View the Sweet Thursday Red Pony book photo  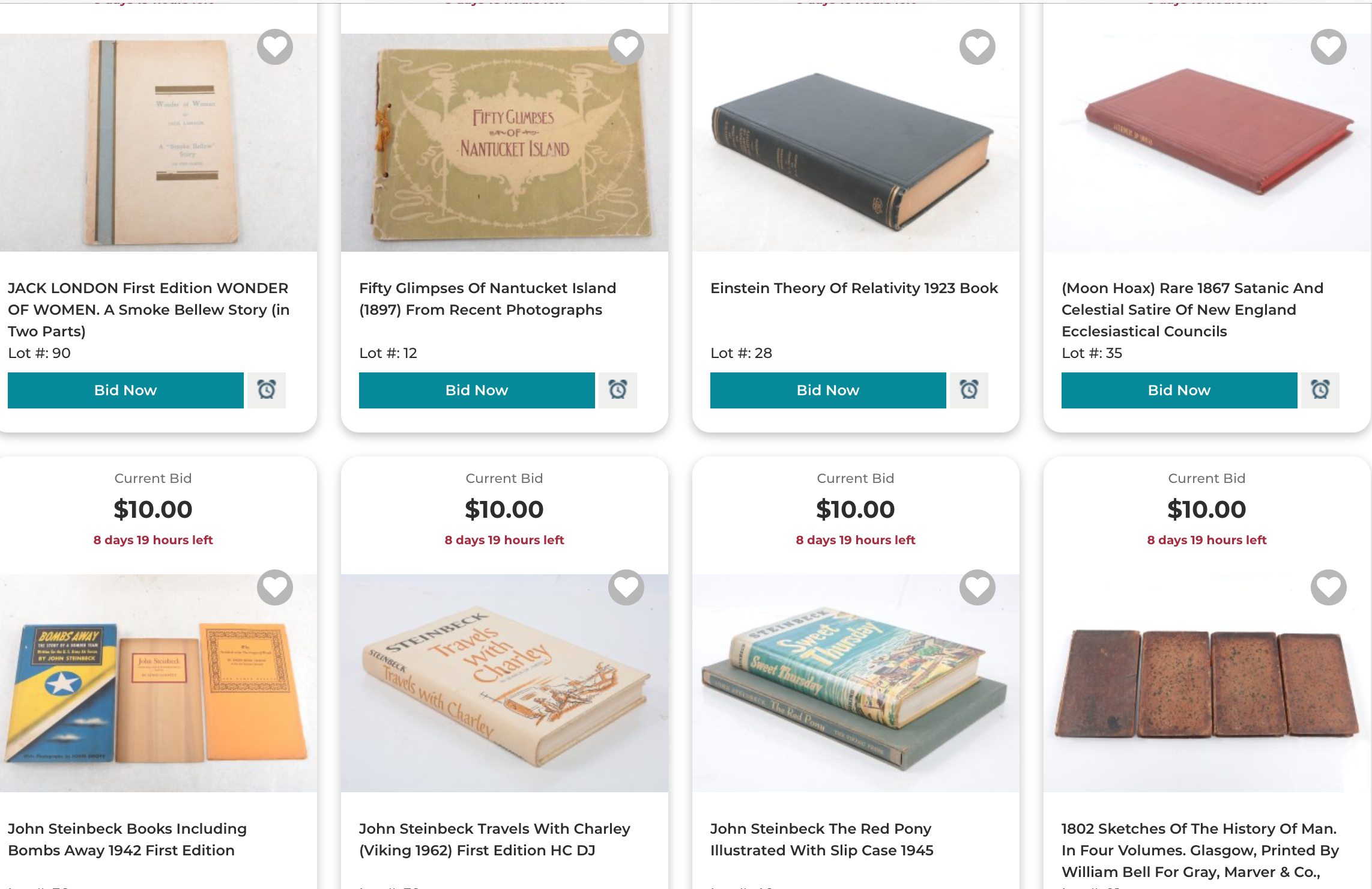pyautogui.click(x=856, y=685)
